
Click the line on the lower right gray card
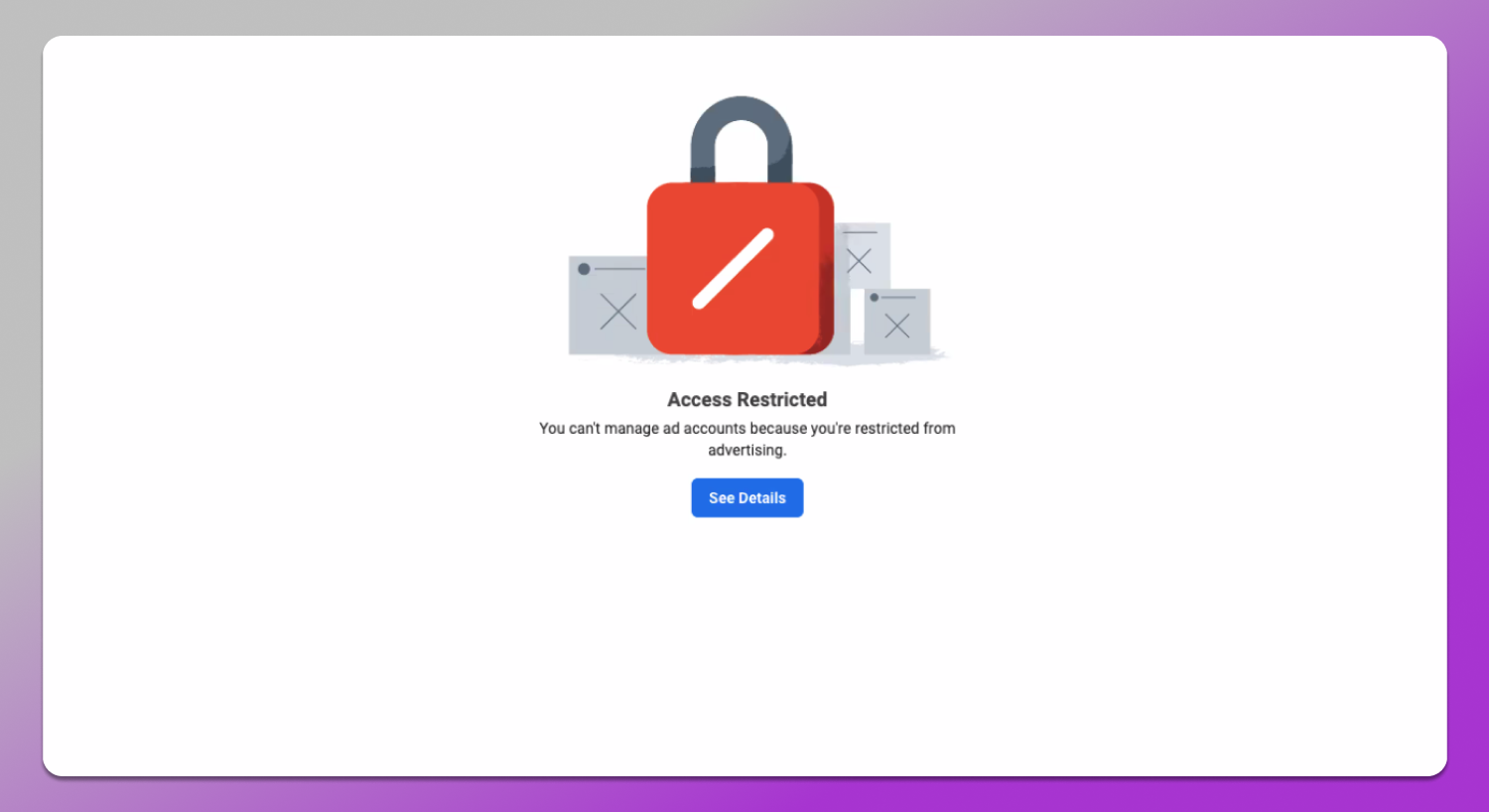[899, 297]
